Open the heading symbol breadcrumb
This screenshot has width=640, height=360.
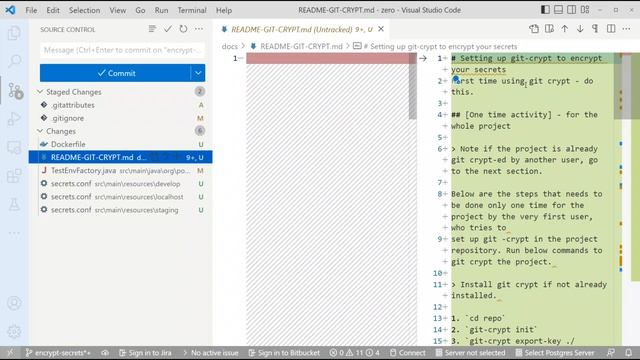pyautogui.click(x=439, y=47)
